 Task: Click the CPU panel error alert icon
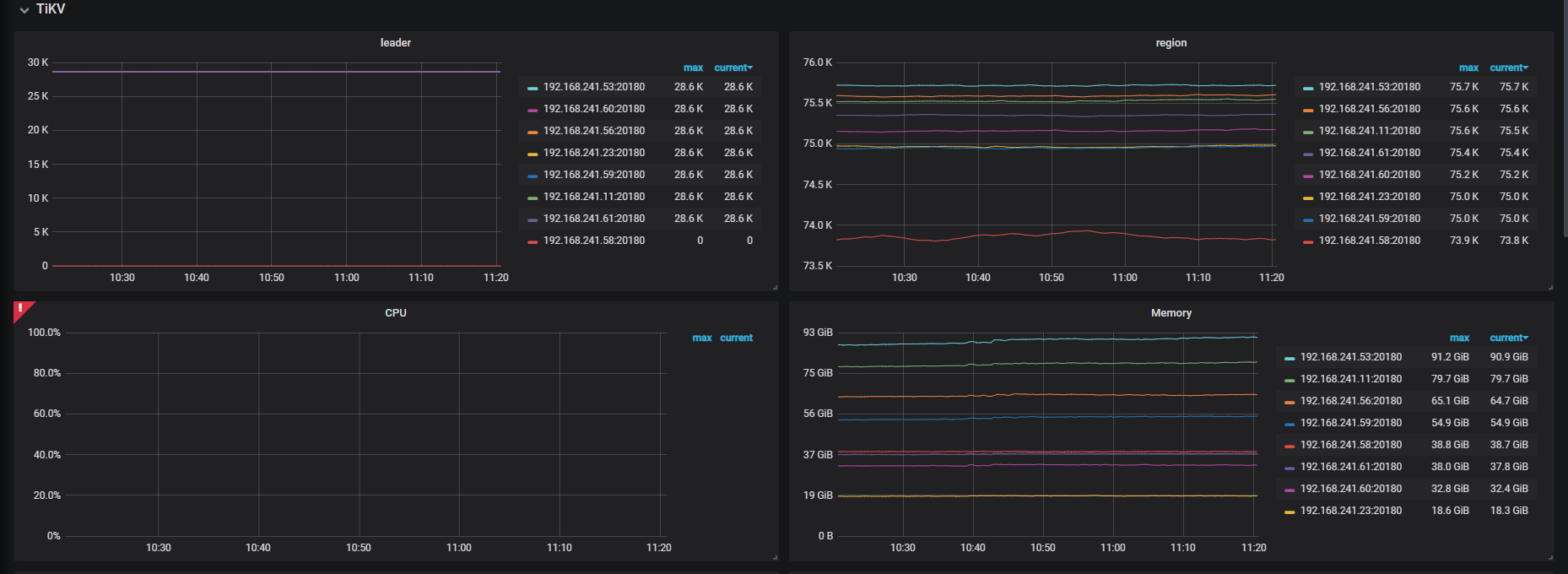tap(20, 309)
